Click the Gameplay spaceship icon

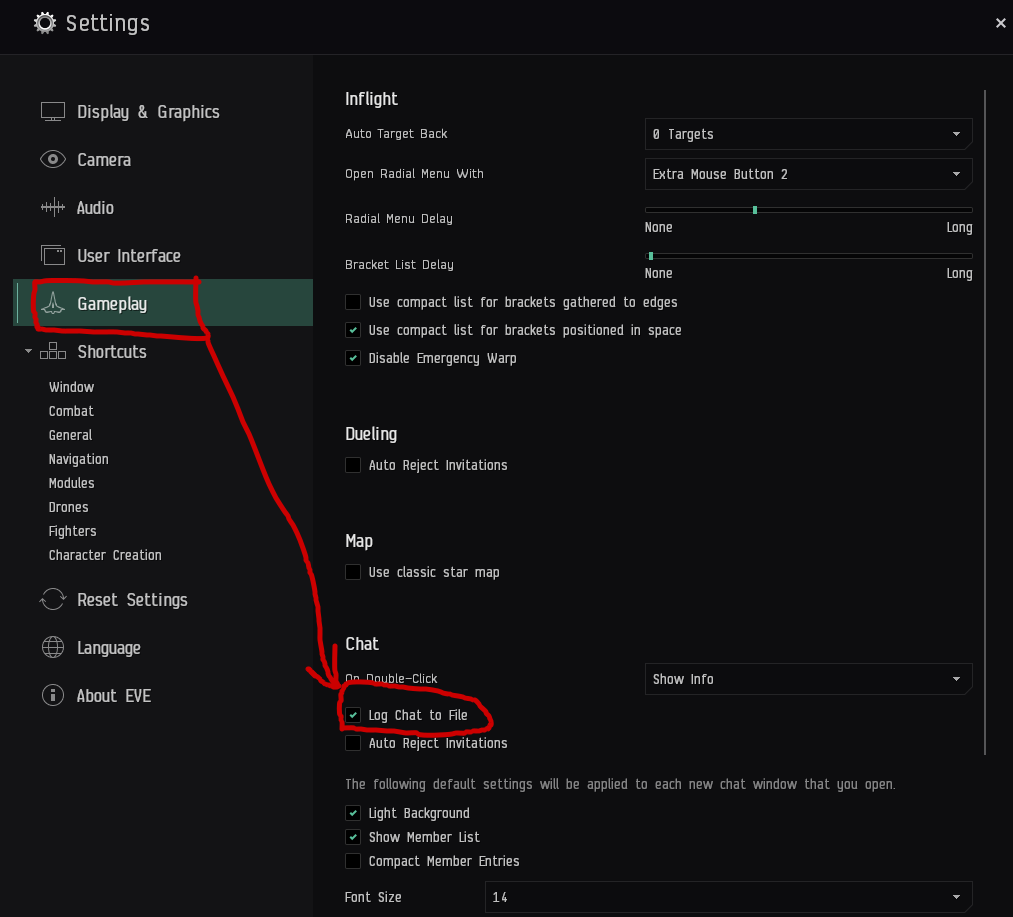point(53,304)
